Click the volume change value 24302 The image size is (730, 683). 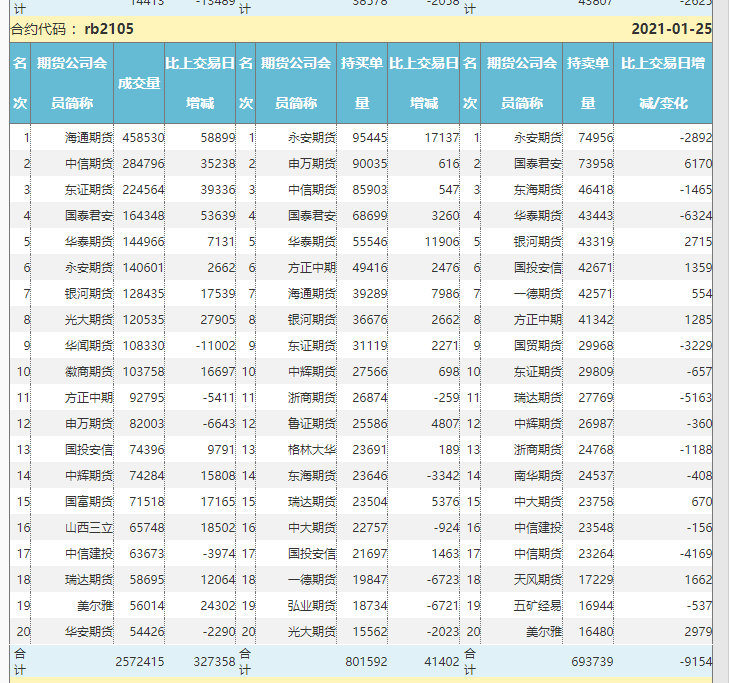coord(218,606)
